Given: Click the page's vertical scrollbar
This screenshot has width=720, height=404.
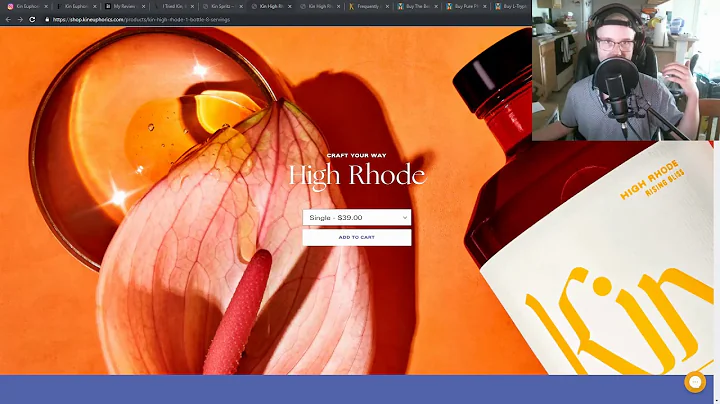Looking at the screenshot, I should point(717,271).
